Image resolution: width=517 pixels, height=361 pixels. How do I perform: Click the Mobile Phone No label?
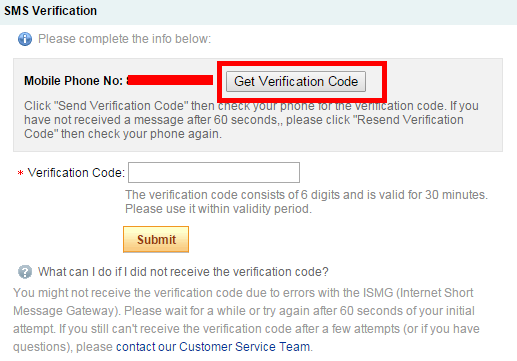coord(73,81)
